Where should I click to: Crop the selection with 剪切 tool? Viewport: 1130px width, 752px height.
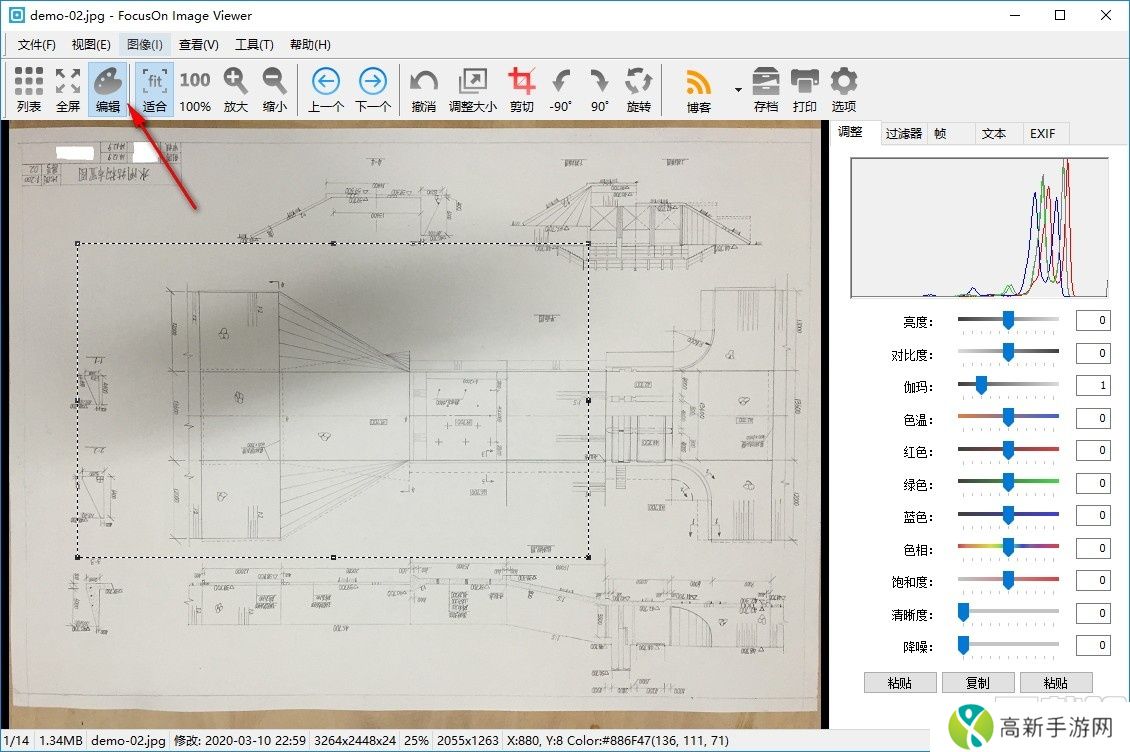(522, 89)
